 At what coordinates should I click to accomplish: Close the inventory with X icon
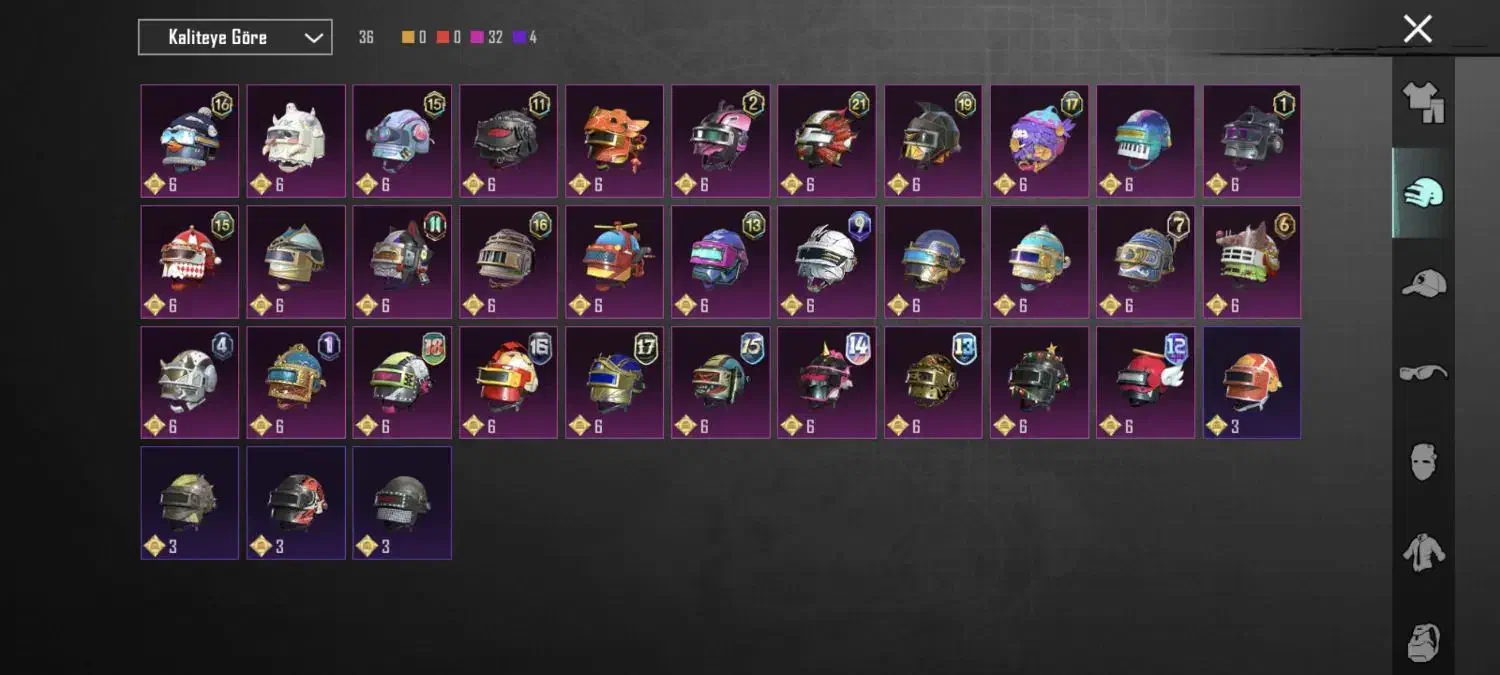[1417, 29]
